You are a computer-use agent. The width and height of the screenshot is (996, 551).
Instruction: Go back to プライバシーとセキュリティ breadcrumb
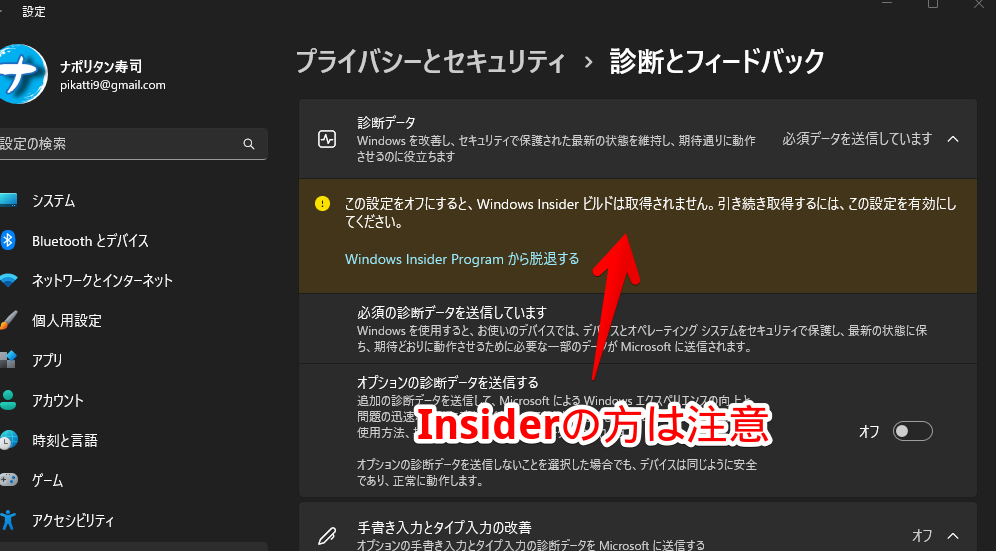point(431,62)
